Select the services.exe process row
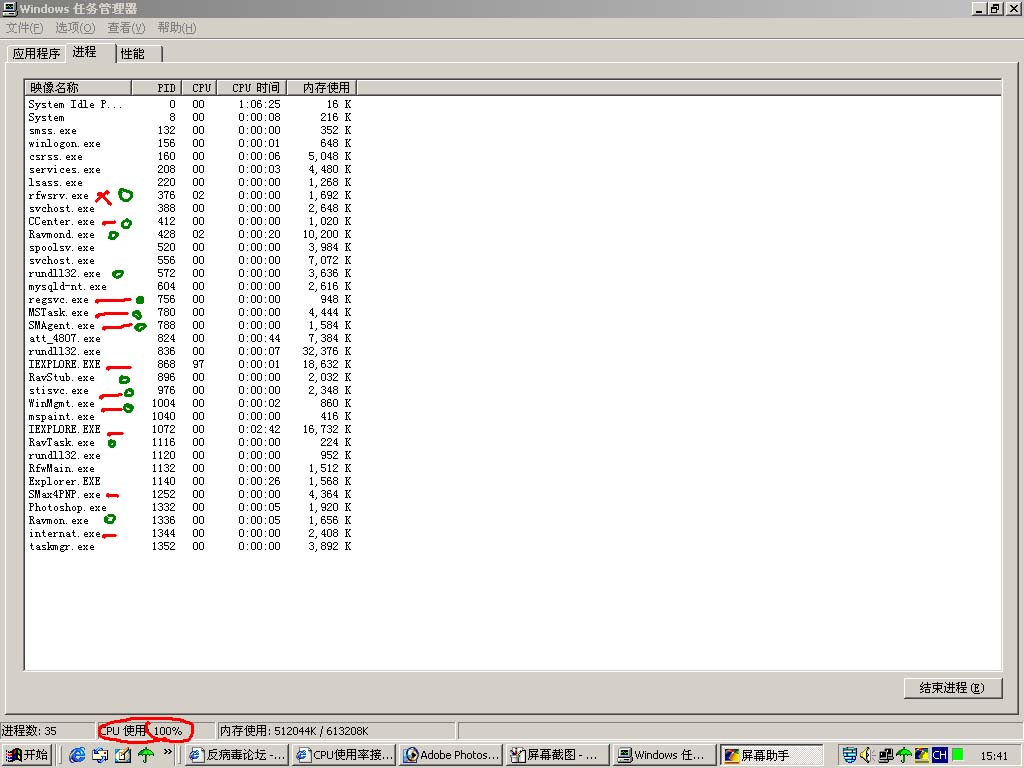Viewport: 1024px width, 768px height. click(190, 170)
